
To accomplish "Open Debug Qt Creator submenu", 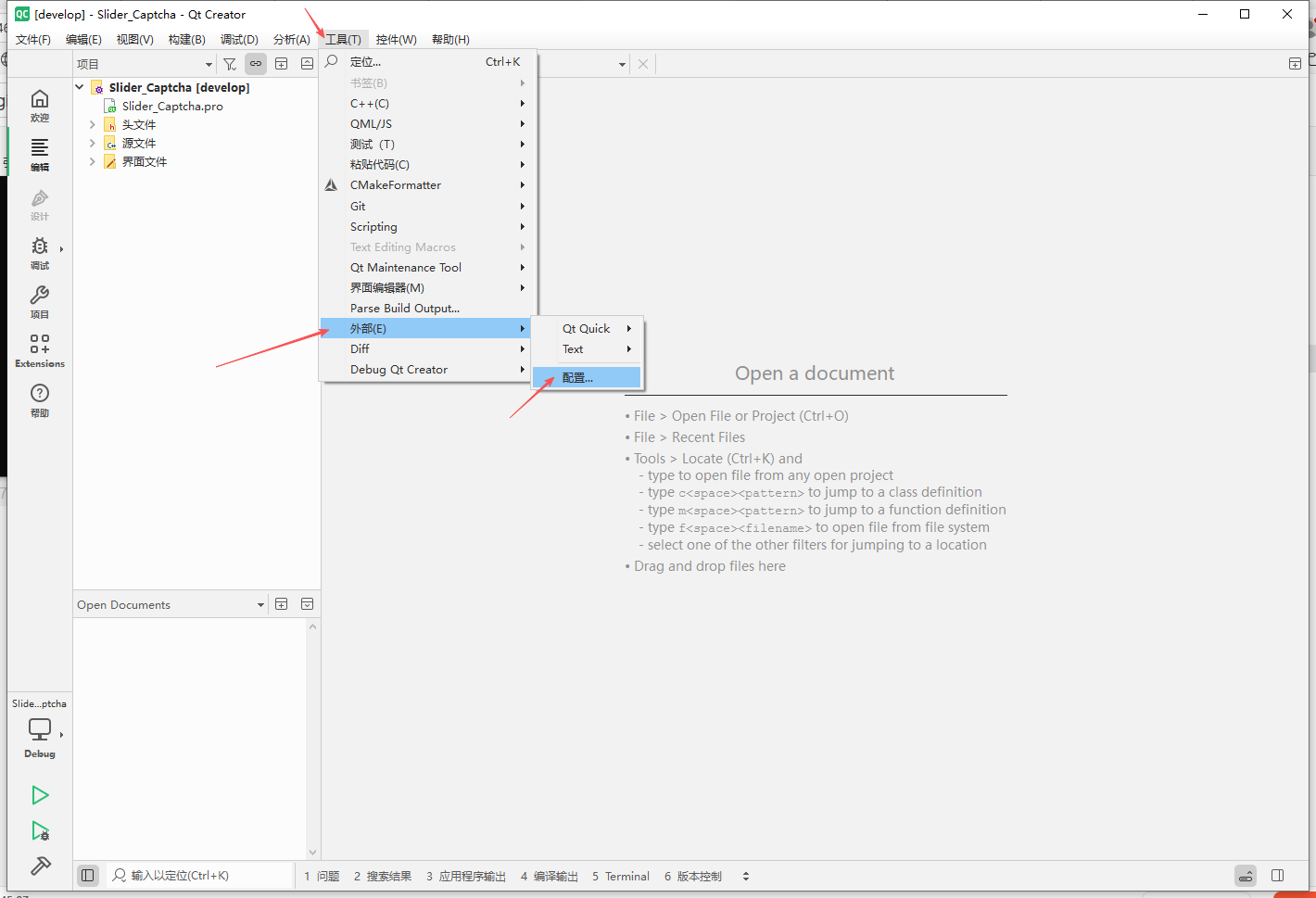I will 427,369.
